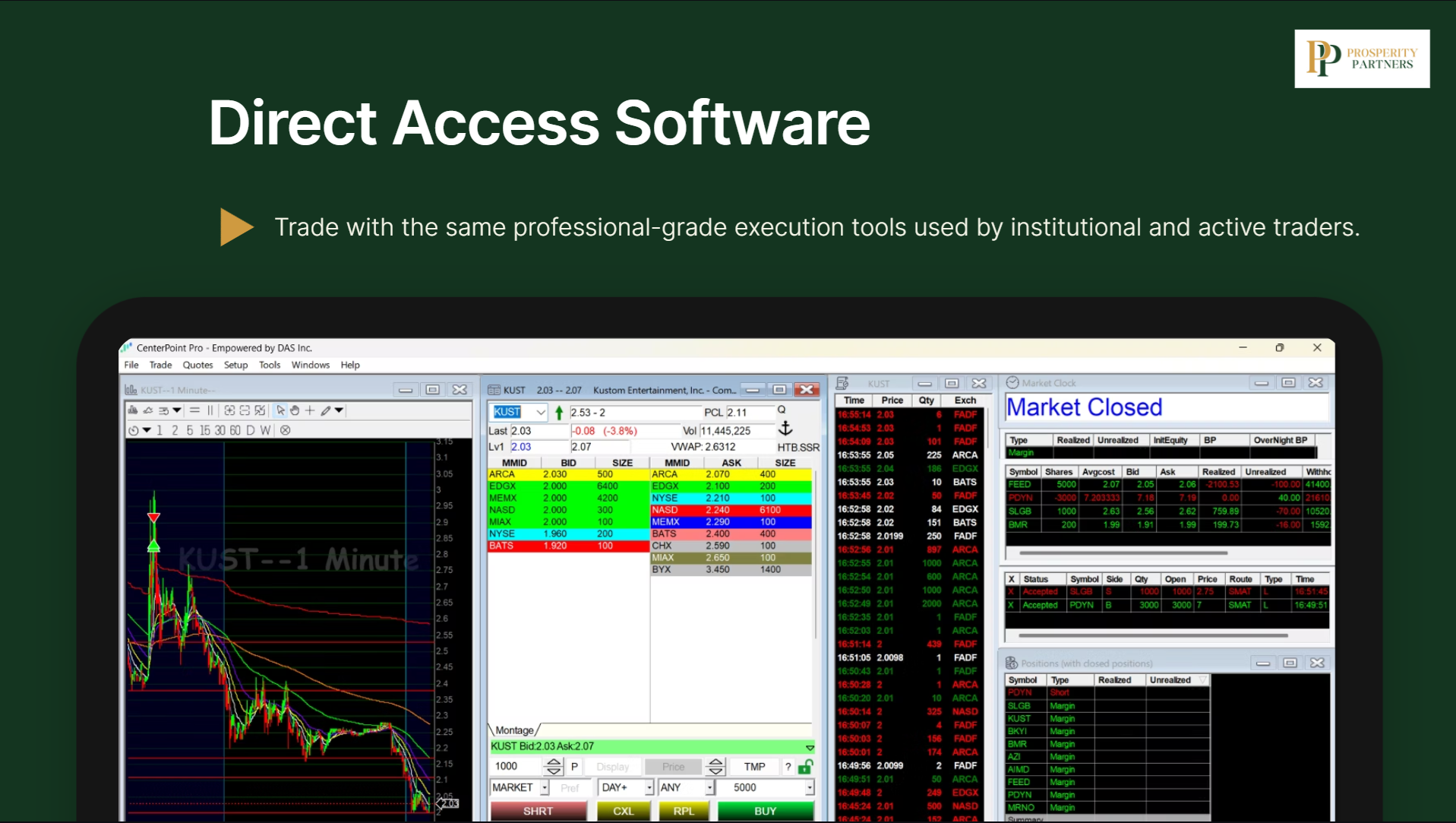Click the P button next to quantity
1456x823 pixels.
574,767
